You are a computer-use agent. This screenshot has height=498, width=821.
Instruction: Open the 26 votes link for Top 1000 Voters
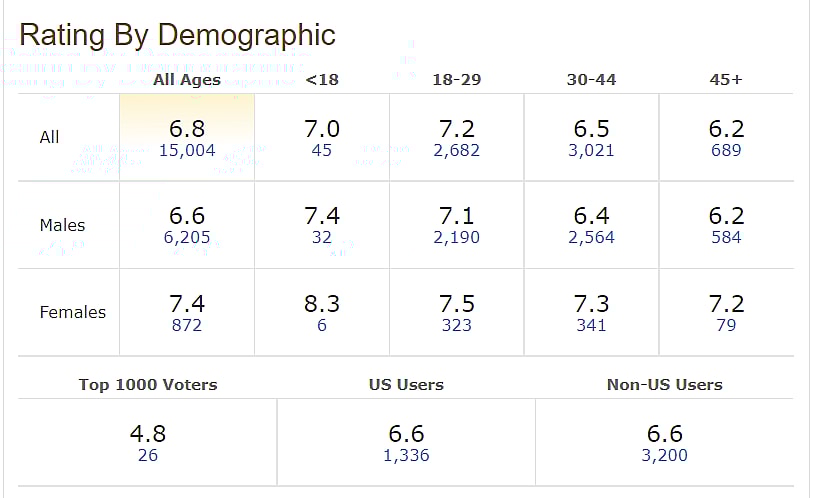(x=148, y=456)
